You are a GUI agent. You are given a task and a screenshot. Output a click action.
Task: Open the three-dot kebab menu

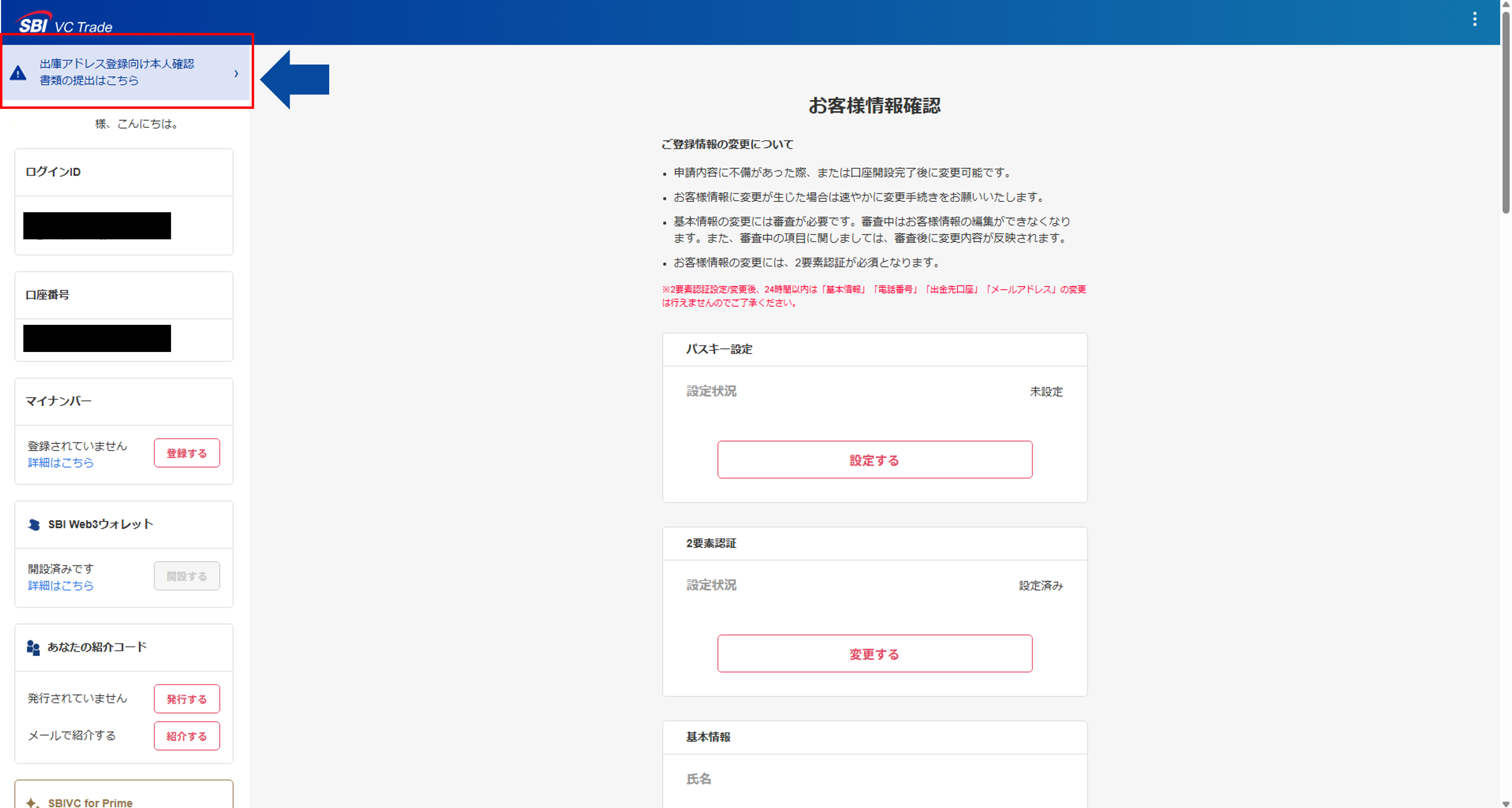[x=1475, y=19]
